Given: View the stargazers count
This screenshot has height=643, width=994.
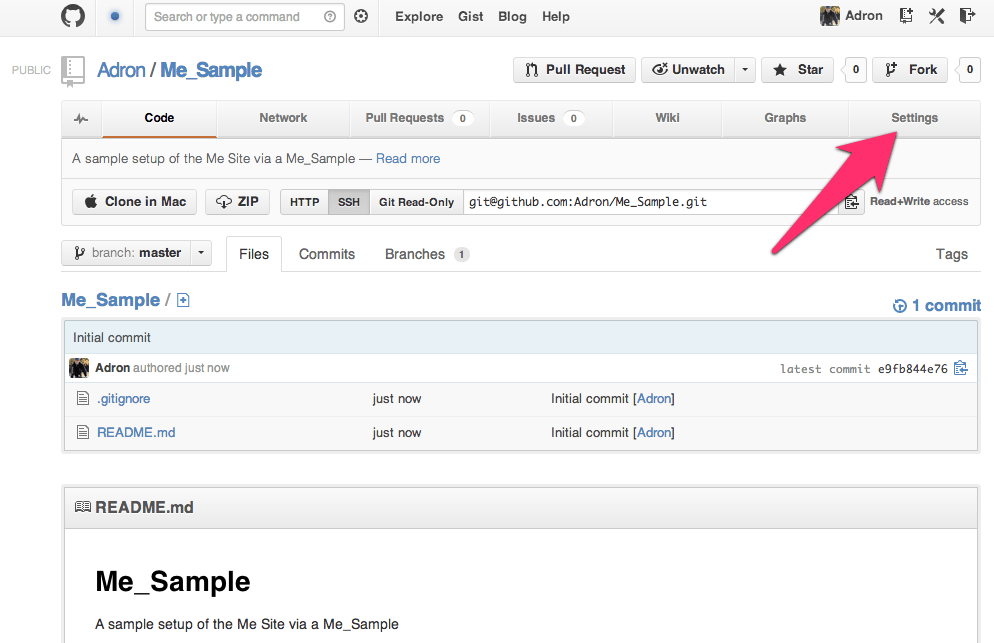Looking at the screenshot, I should click(x=855, y=70).
